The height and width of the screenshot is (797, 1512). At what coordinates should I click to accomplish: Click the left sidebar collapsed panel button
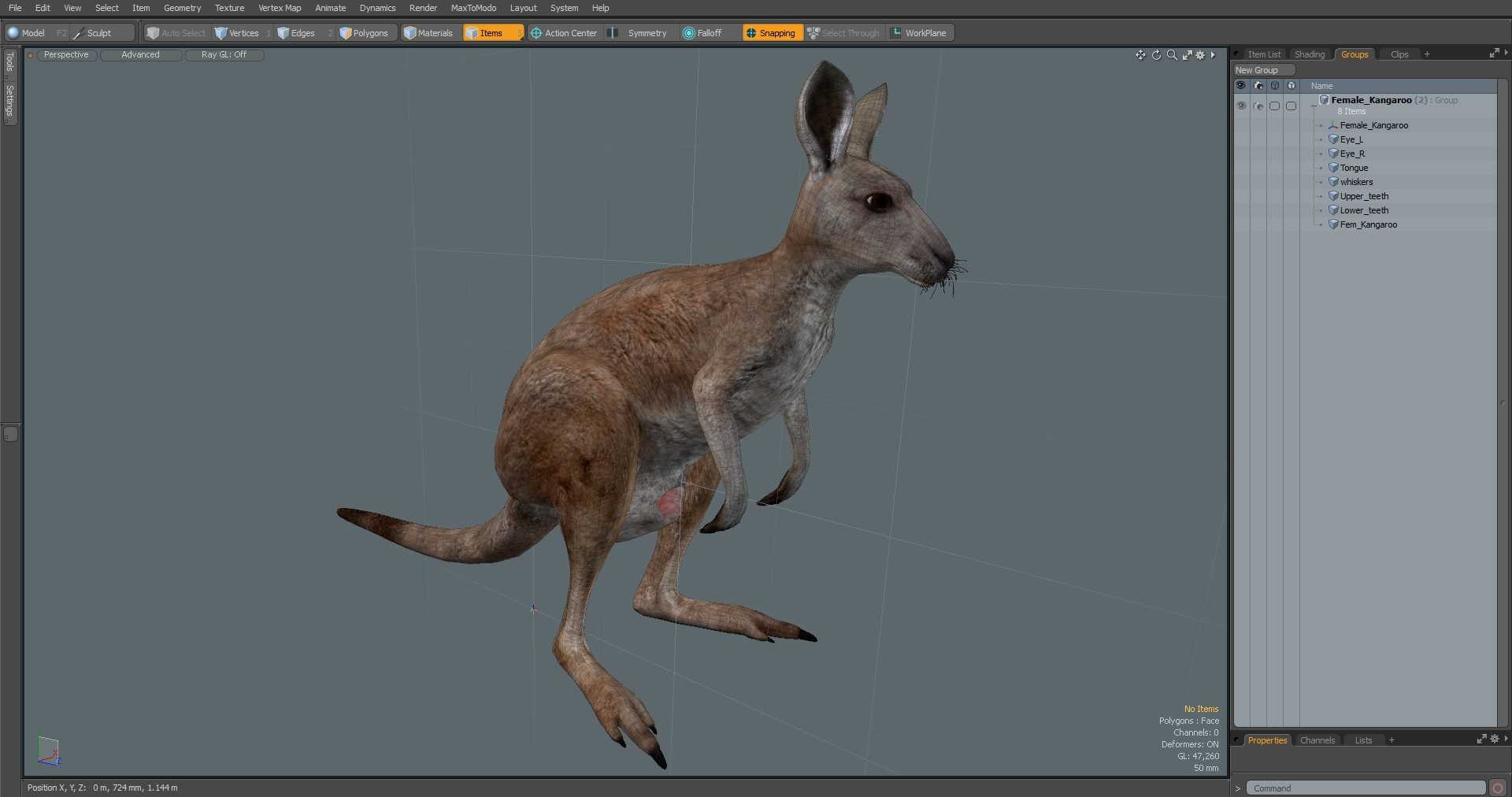coord(10,434)
